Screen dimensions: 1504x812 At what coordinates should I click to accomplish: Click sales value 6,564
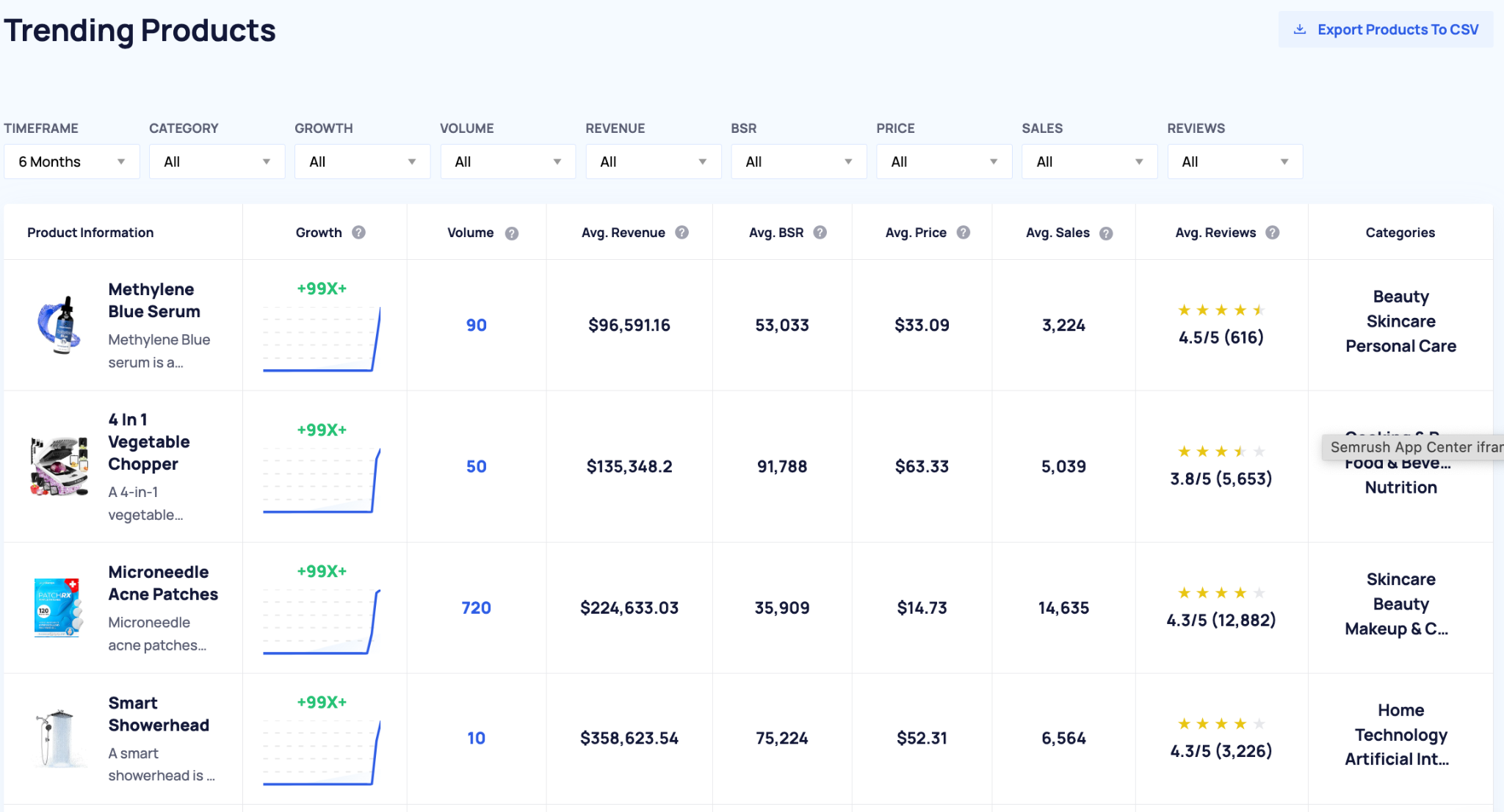[x=1063, y=739]
